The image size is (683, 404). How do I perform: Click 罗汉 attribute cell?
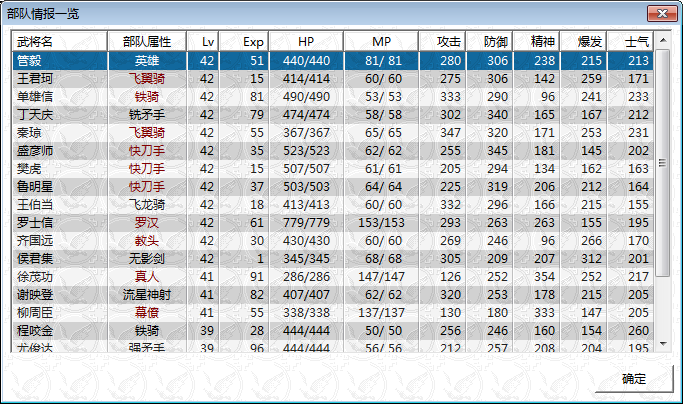pyautogui.click(x=147, y=223)
